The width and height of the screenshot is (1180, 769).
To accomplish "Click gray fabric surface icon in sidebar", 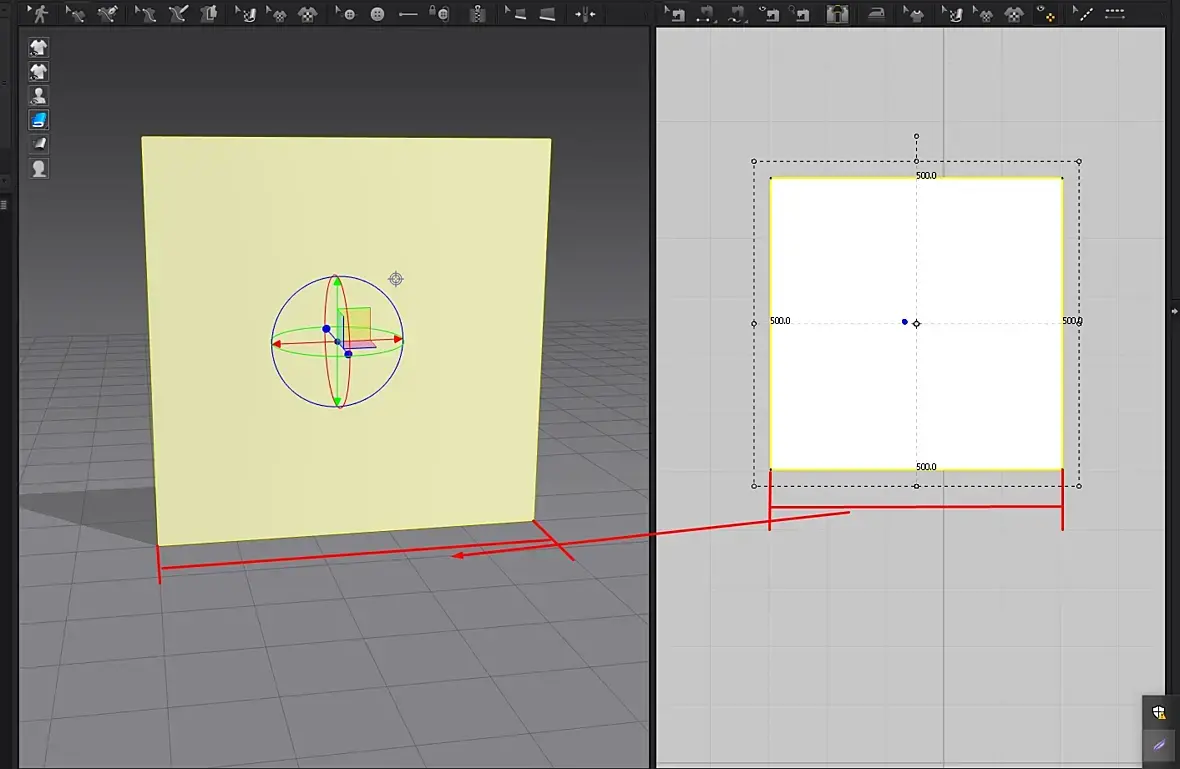I will click(38, 144).
